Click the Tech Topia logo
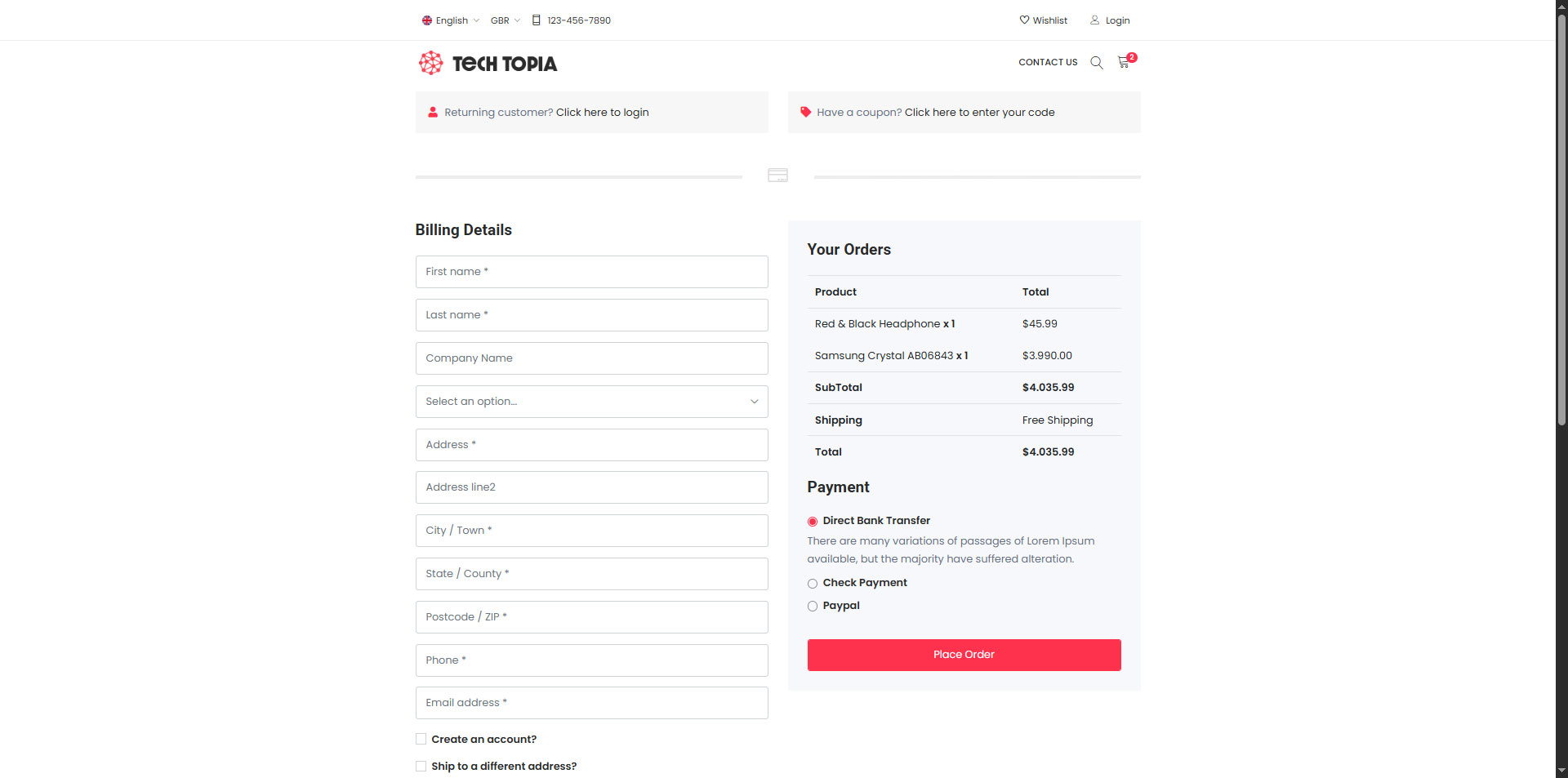This screenshot has height=778, width=1568. pos(488,63)
